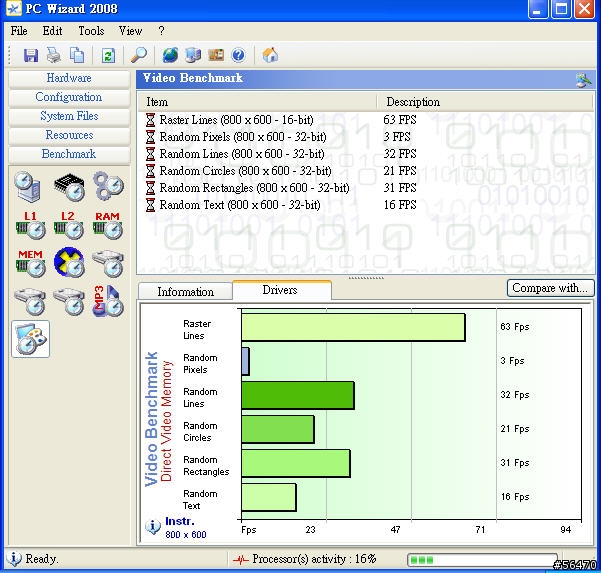The image size is (601, 573).
Task: Click the computer tower toolbar icon
Action: 193,55
